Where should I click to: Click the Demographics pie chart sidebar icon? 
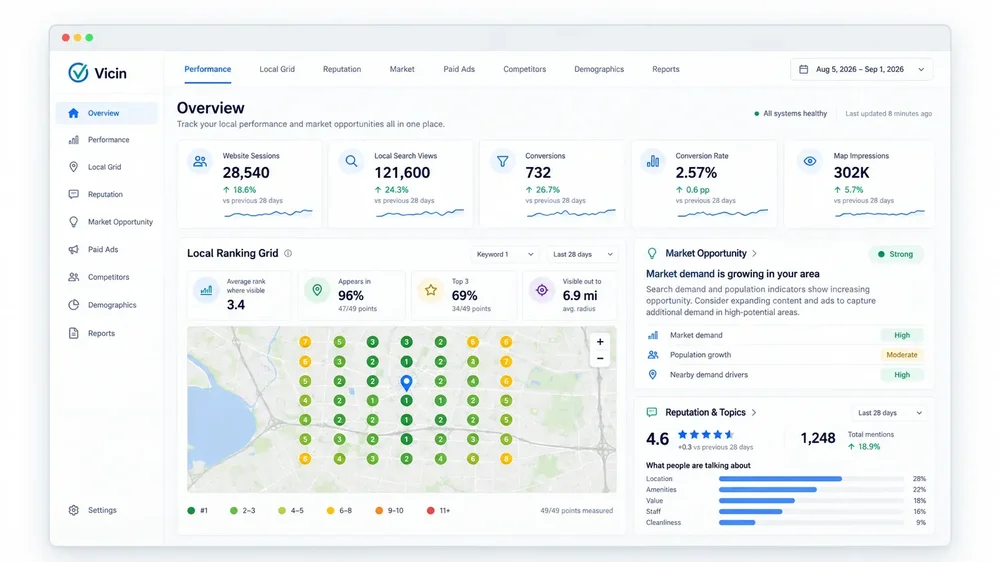pos(73,305)
